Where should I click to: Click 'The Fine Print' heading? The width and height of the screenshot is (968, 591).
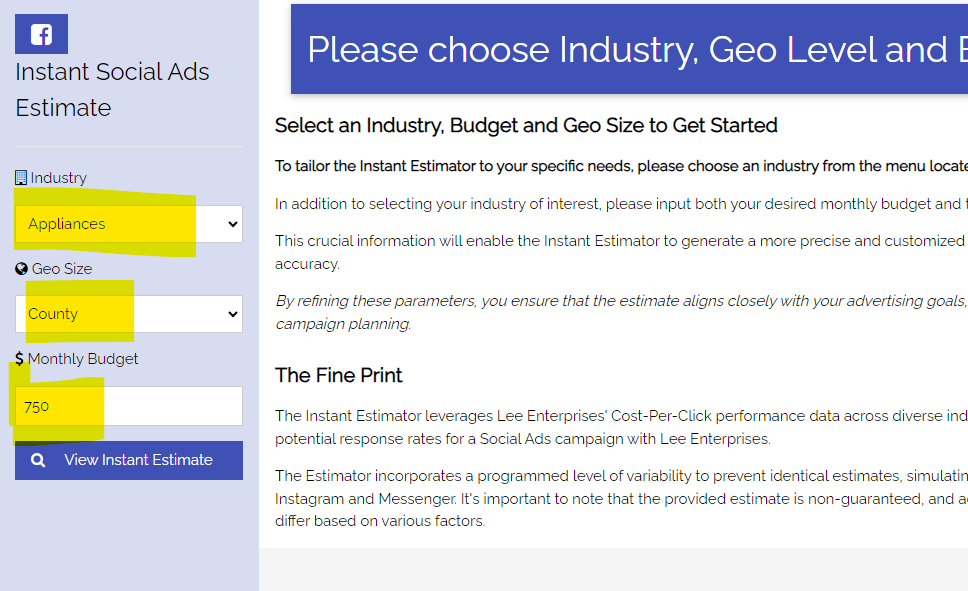pyautogui.click(x=339, y=375)
